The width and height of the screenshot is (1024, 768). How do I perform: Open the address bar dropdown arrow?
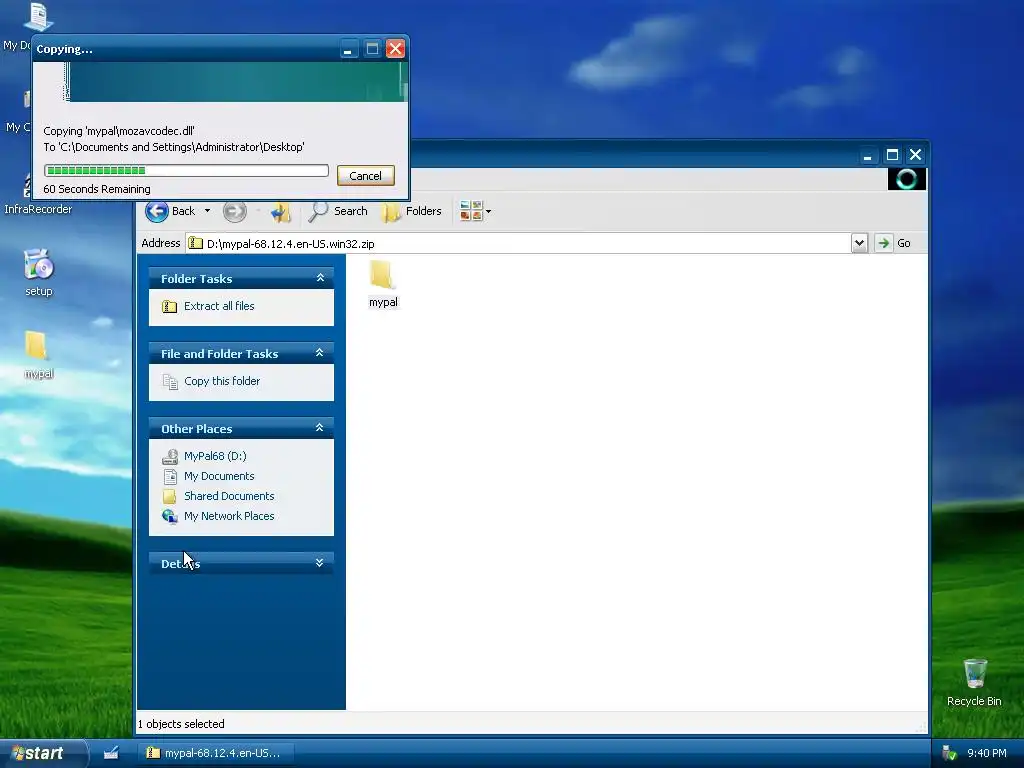(859, 243)
